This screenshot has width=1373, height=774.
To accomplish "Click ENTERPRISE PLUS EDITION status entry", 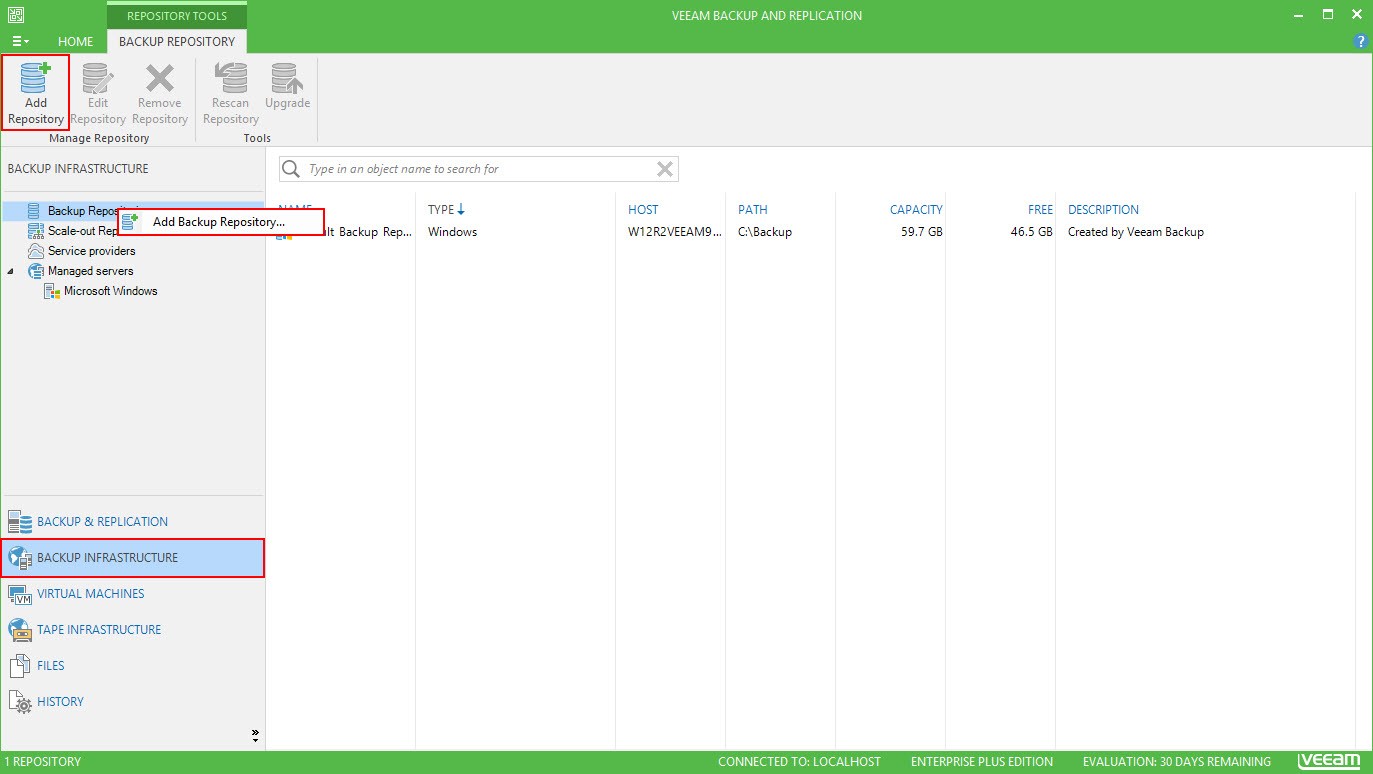I will (982, 762).
